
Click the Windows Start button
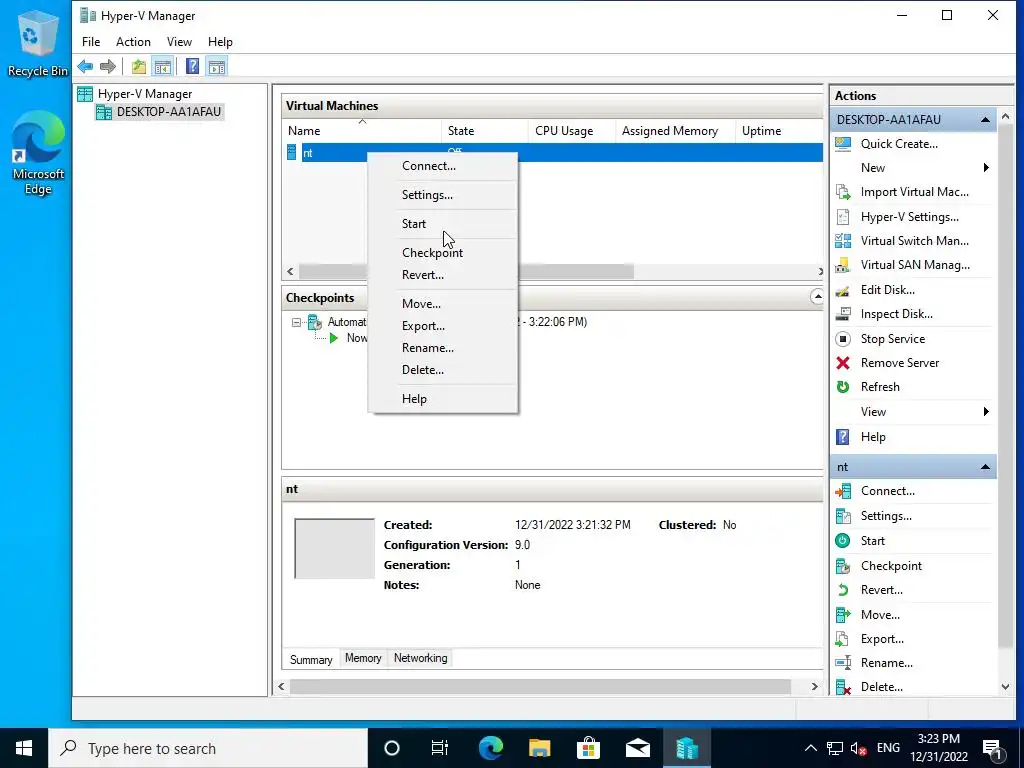coord(24,748)
